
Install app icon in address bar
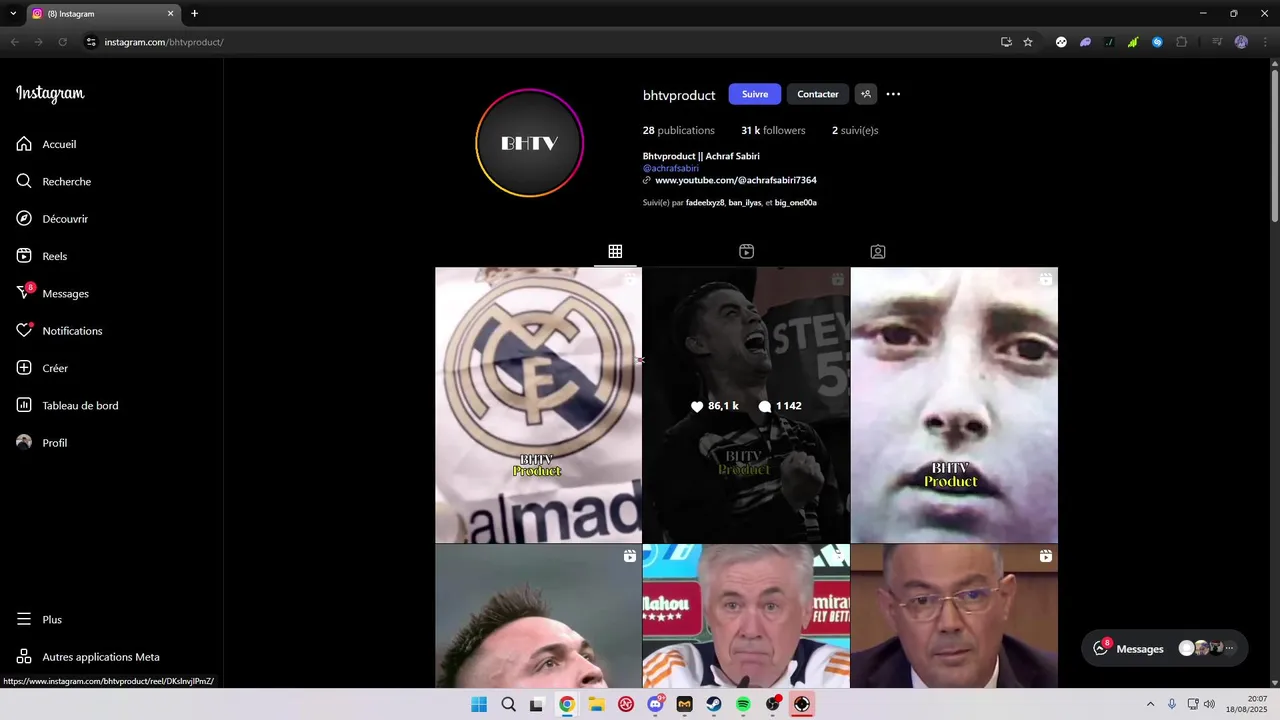point(1006,42)
